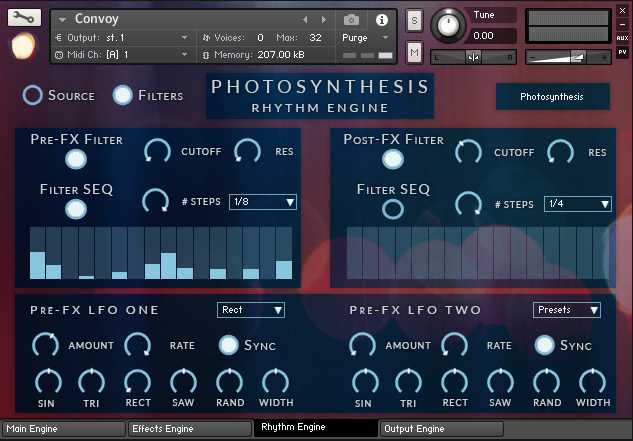Select the Source radio button
The width and height of the screenshot is (633, 441).
33,95
